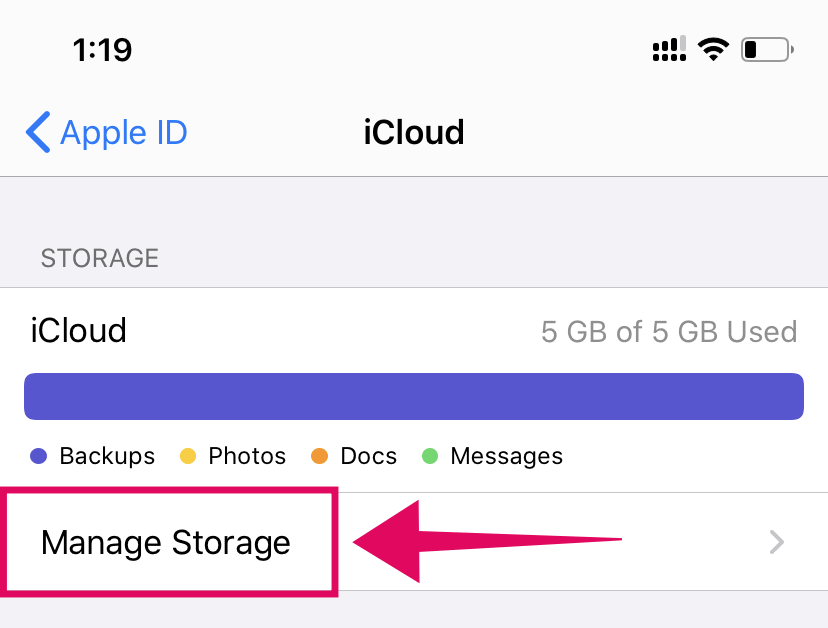Select the orange Docs legend dot

click(x=320, y=456)
